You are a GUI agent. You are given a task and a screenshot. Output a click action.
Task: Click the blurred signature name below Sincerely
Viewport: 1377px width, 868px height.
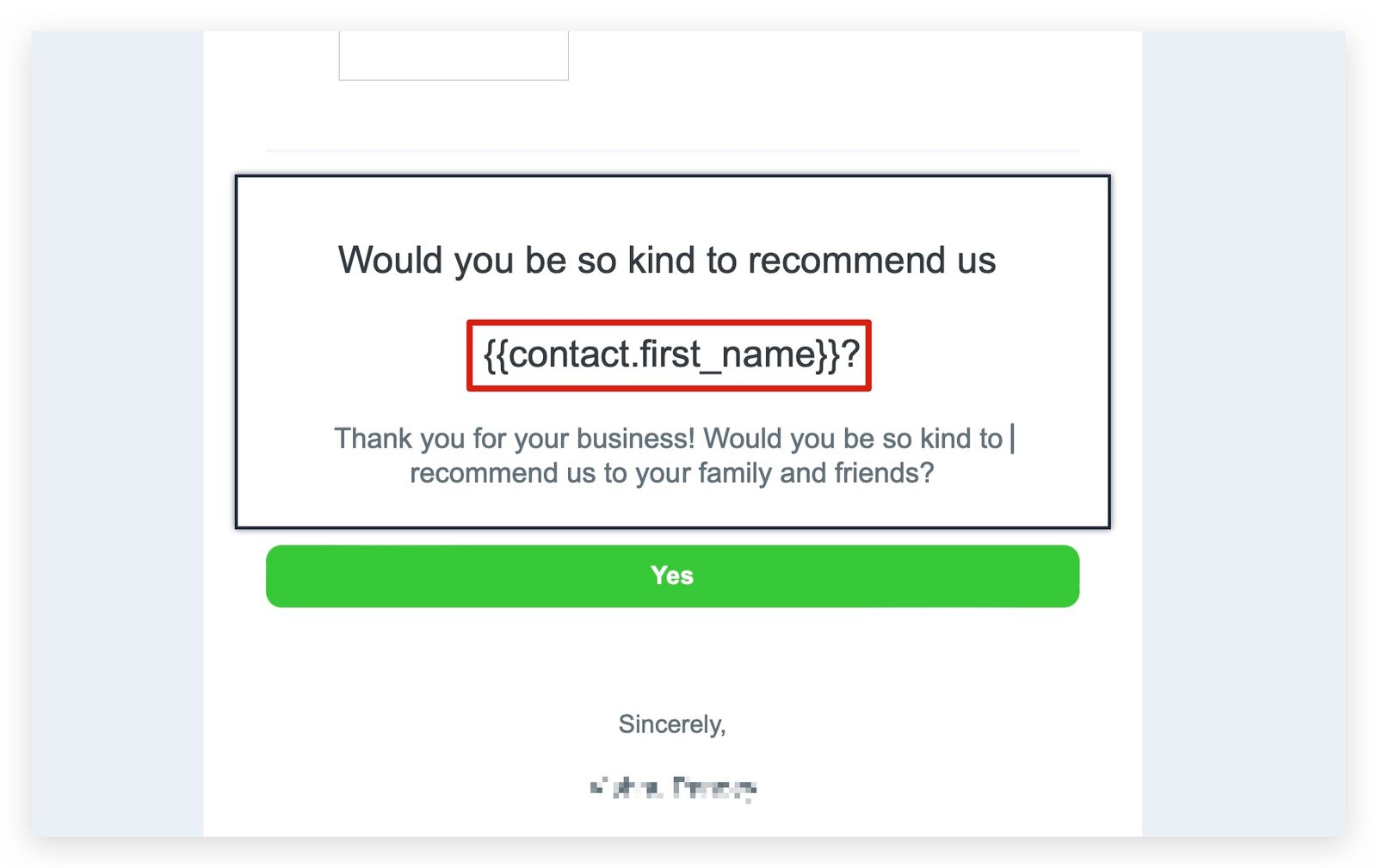pyautogui.click(x=672, y=787)
